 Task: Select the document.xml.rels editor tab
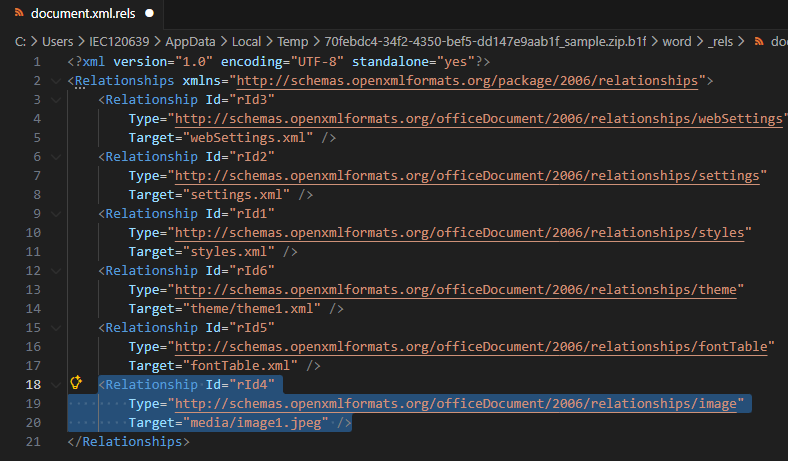point(81,14)
